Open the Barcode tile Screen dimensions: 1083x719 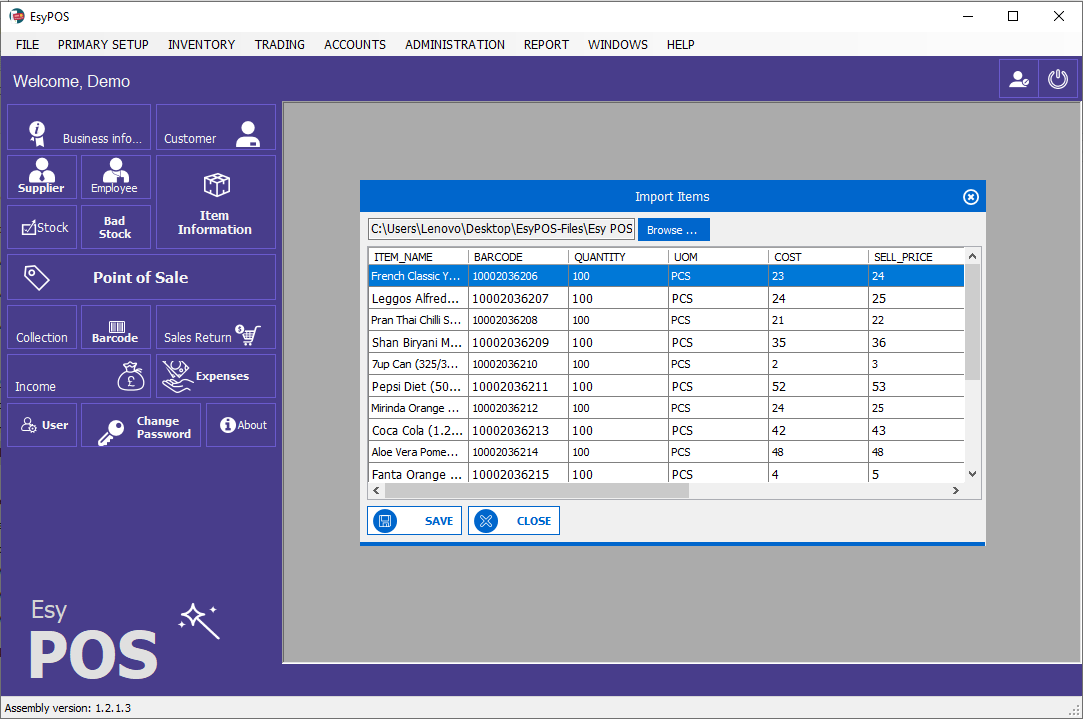point(115,327)
